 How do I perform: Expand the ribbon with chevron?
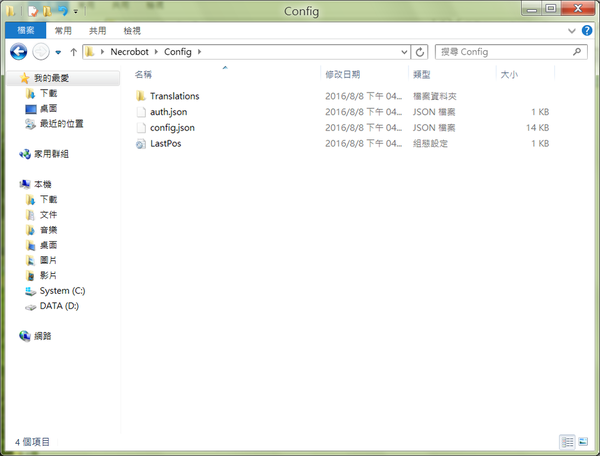[x=571, y=31]
